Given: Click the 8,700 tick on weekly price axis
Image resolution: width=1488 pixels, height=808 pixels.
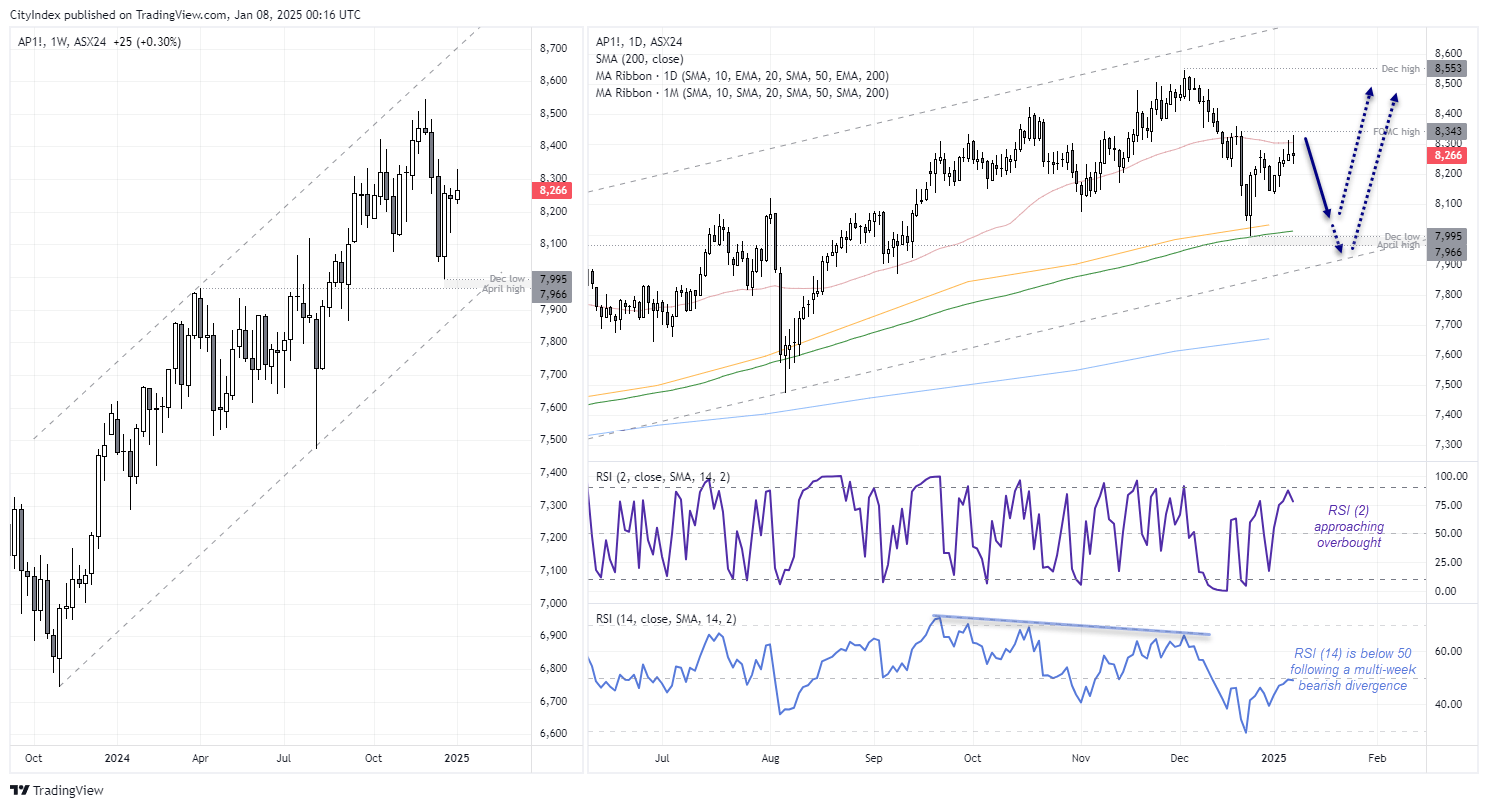Looking at the screenshot, I should click(x=553, y=48).
